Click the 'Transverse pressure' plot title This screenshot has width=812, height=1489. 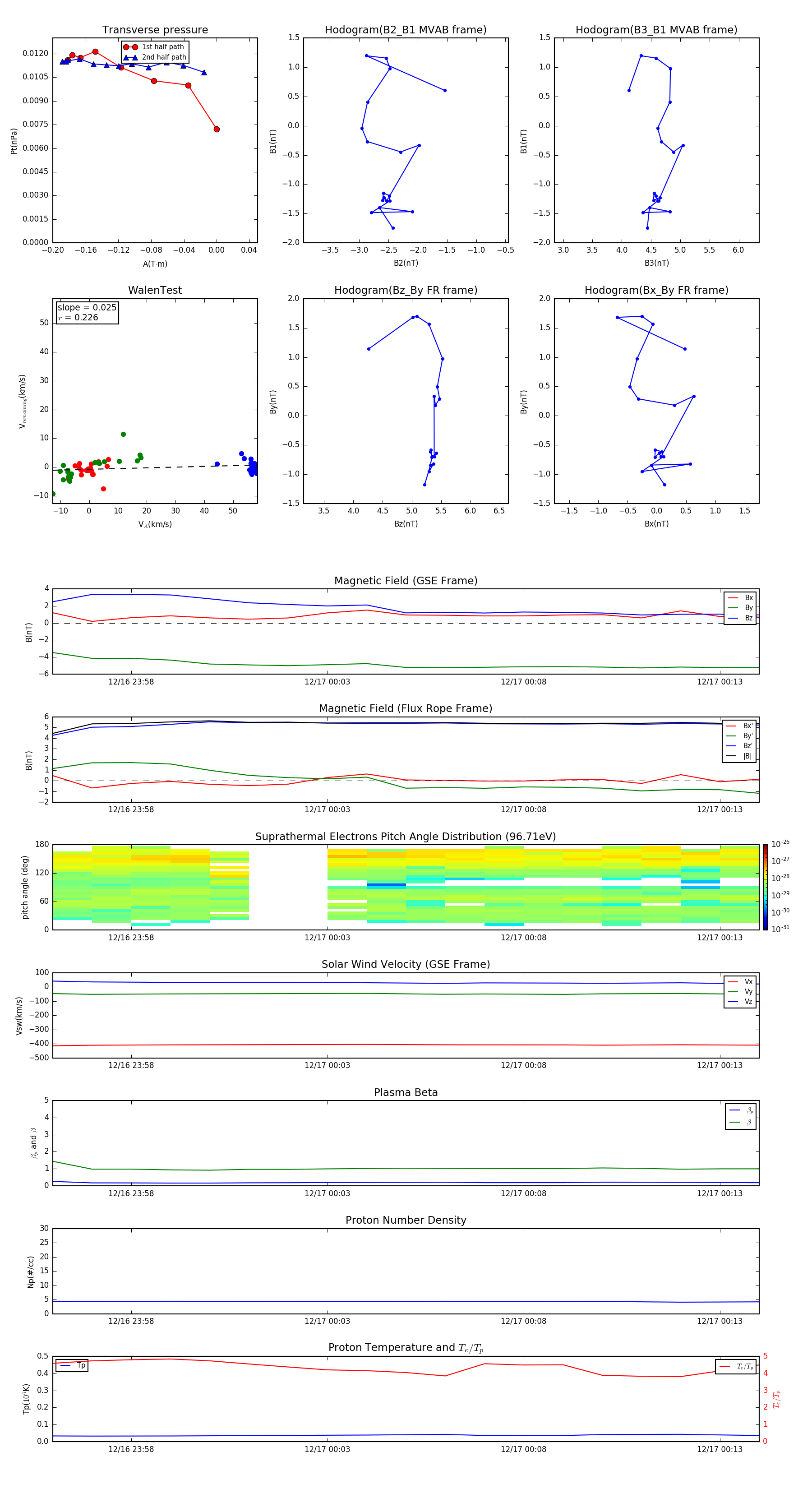155,30
